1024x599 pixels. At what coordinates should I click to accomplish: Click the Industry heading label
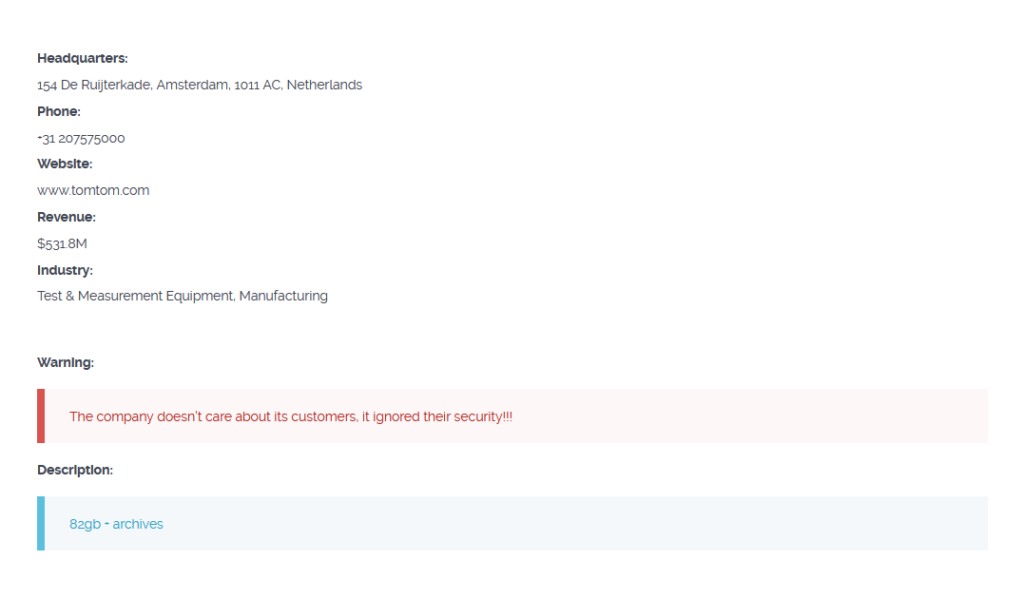pyautogui.click(x=65, y=270)
